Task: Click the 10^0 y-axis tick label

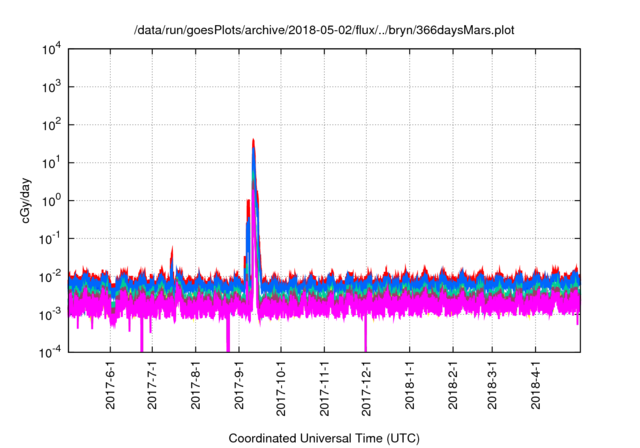Action: click(51, 200)
